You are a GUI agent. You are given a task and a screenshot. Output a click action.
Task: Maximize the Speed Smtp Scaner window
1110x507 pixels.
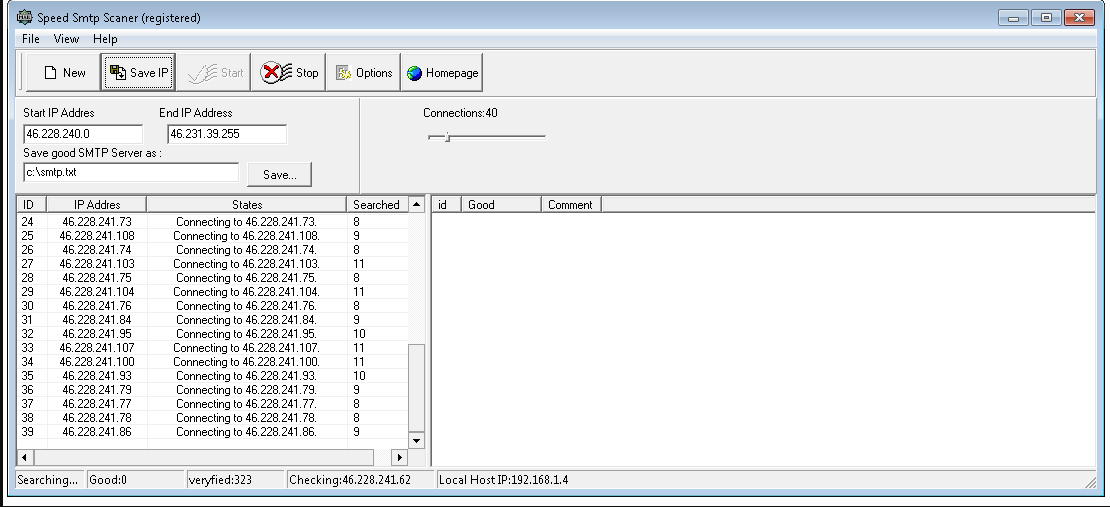[1046, 18]
